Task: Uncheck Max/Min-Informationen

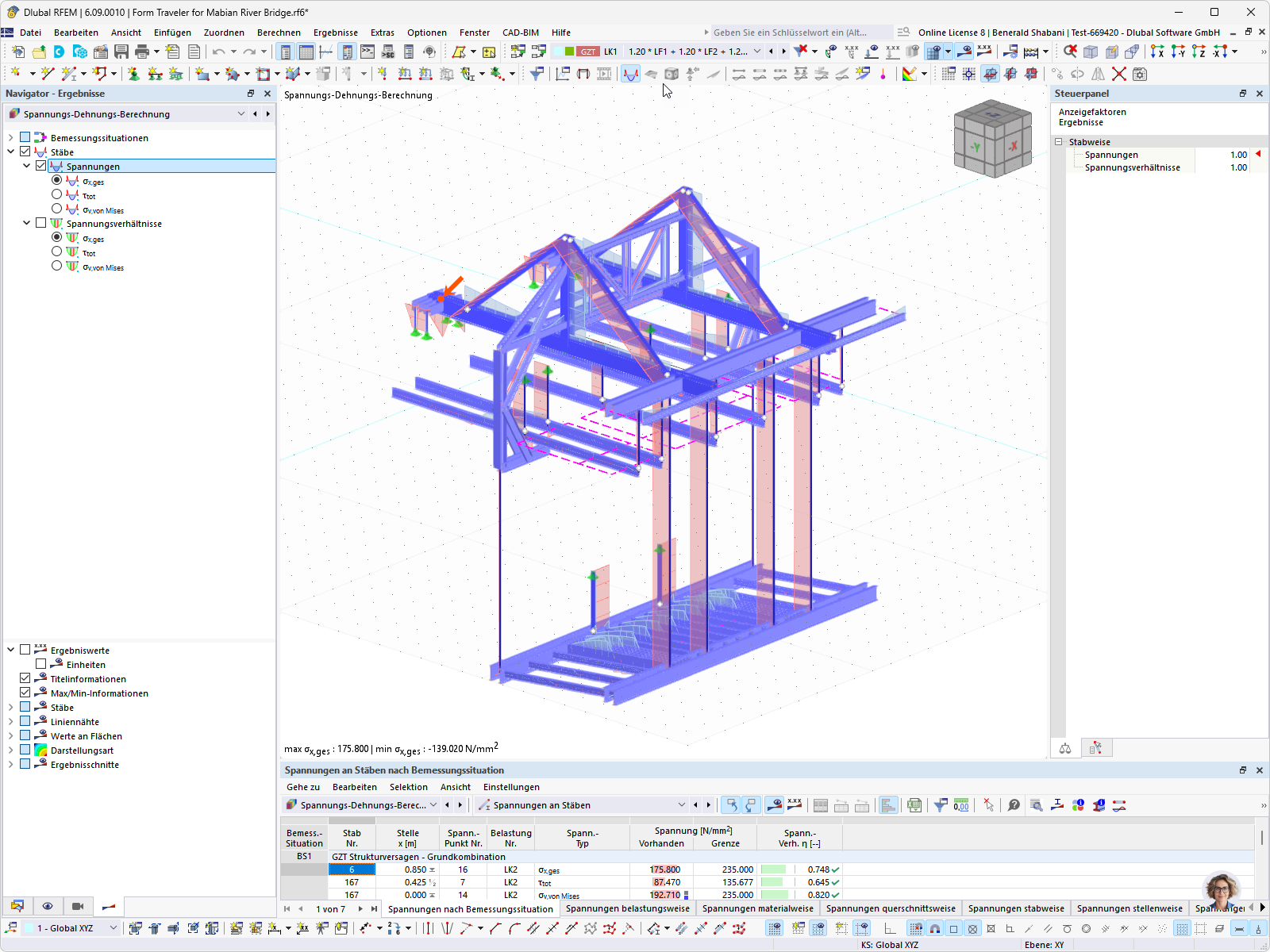Action: (x=25, y=693)
